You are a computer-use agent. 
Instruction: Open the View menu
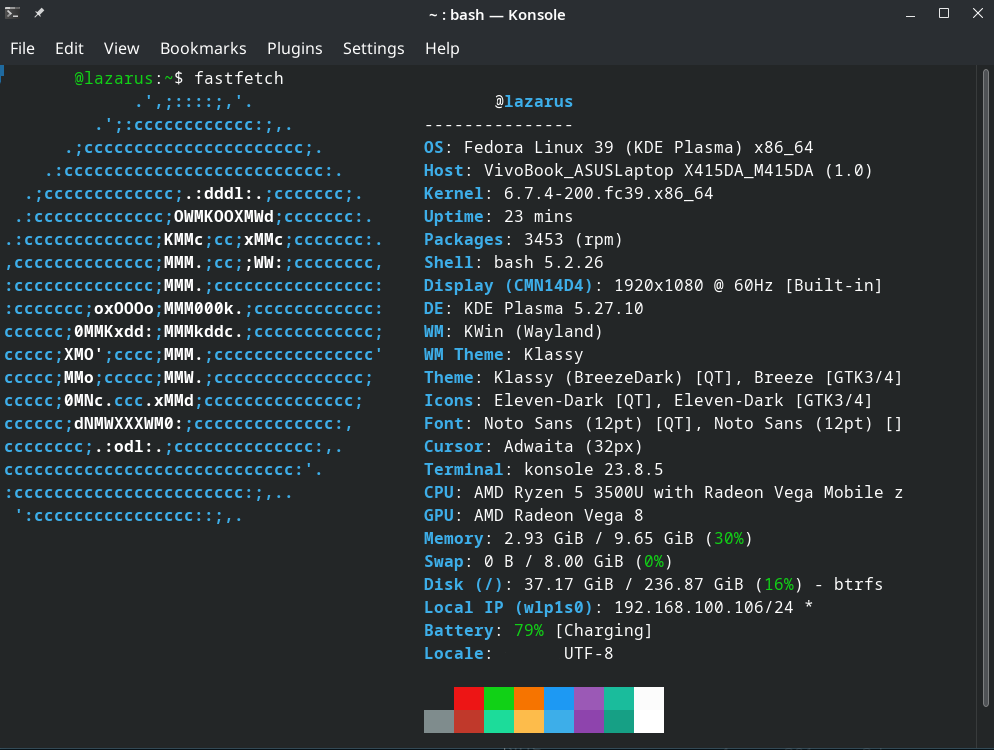(121, 48)
